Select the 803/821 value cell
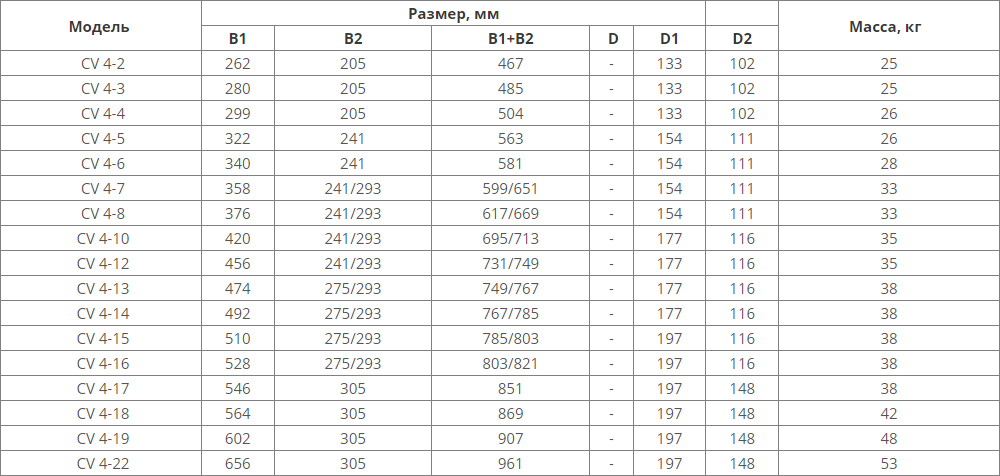 tap(511, 364)
